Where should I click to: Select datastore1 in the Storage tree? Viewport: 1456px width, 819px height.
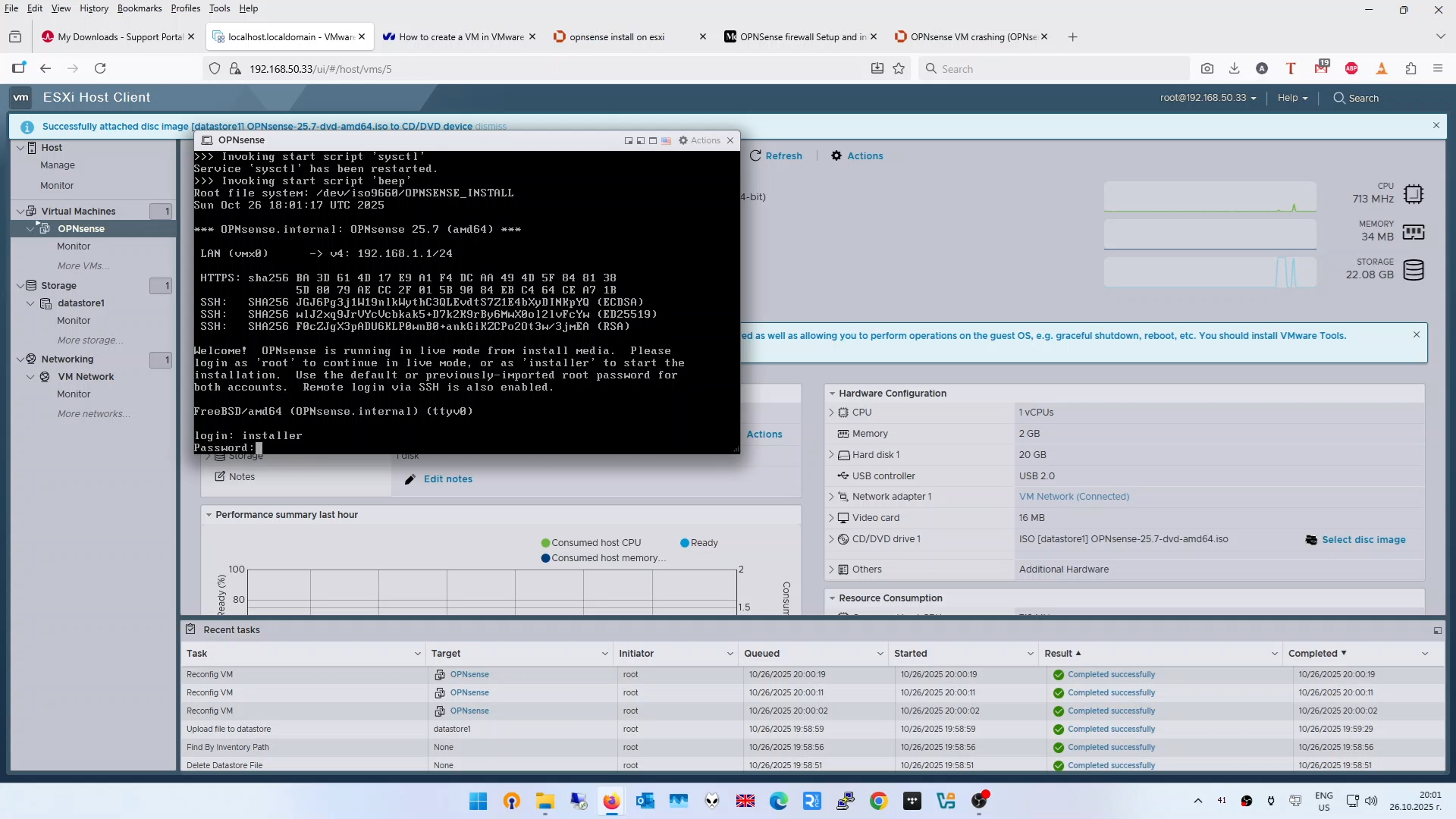[81, 303]
